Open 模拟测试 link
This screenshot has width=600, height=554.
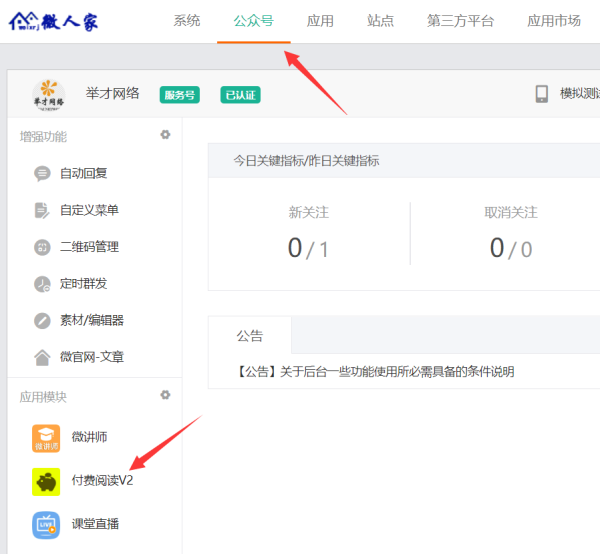[x=580, y=93]
